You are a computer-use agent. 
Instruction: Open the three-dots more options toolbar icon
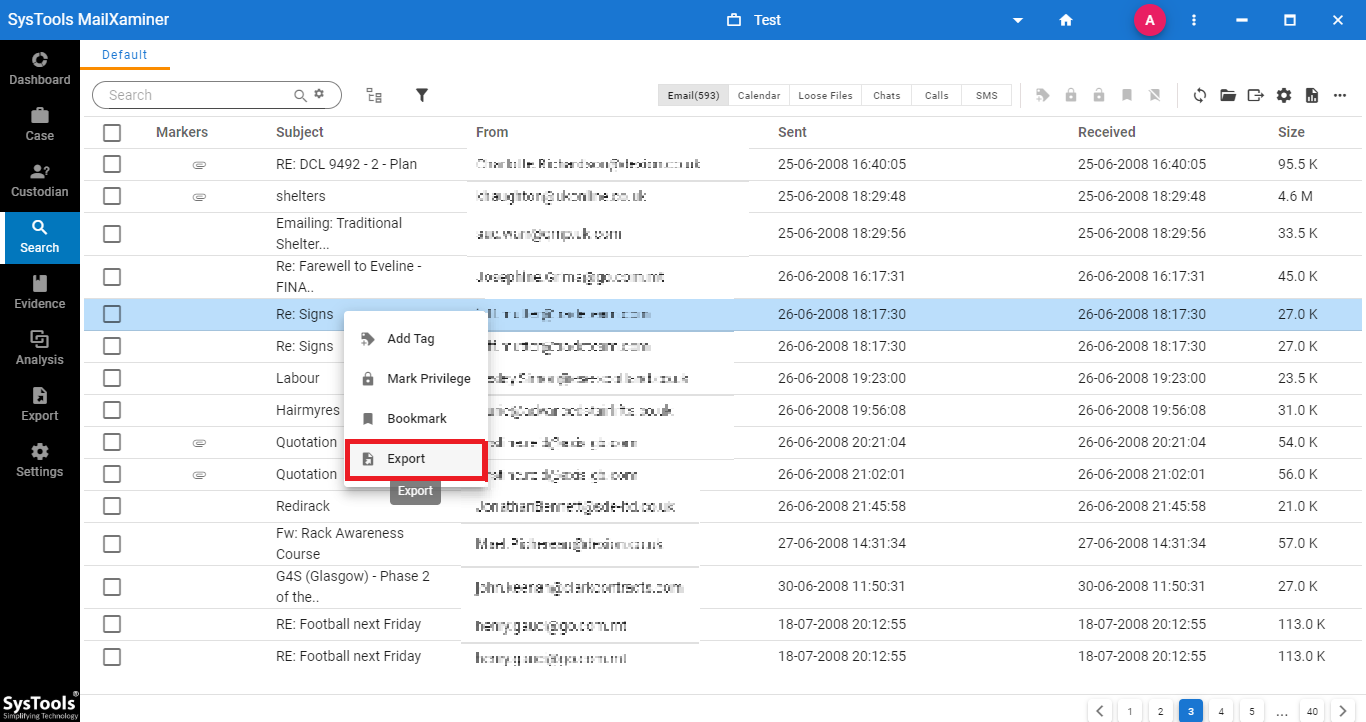click(x=1340, y=95)
